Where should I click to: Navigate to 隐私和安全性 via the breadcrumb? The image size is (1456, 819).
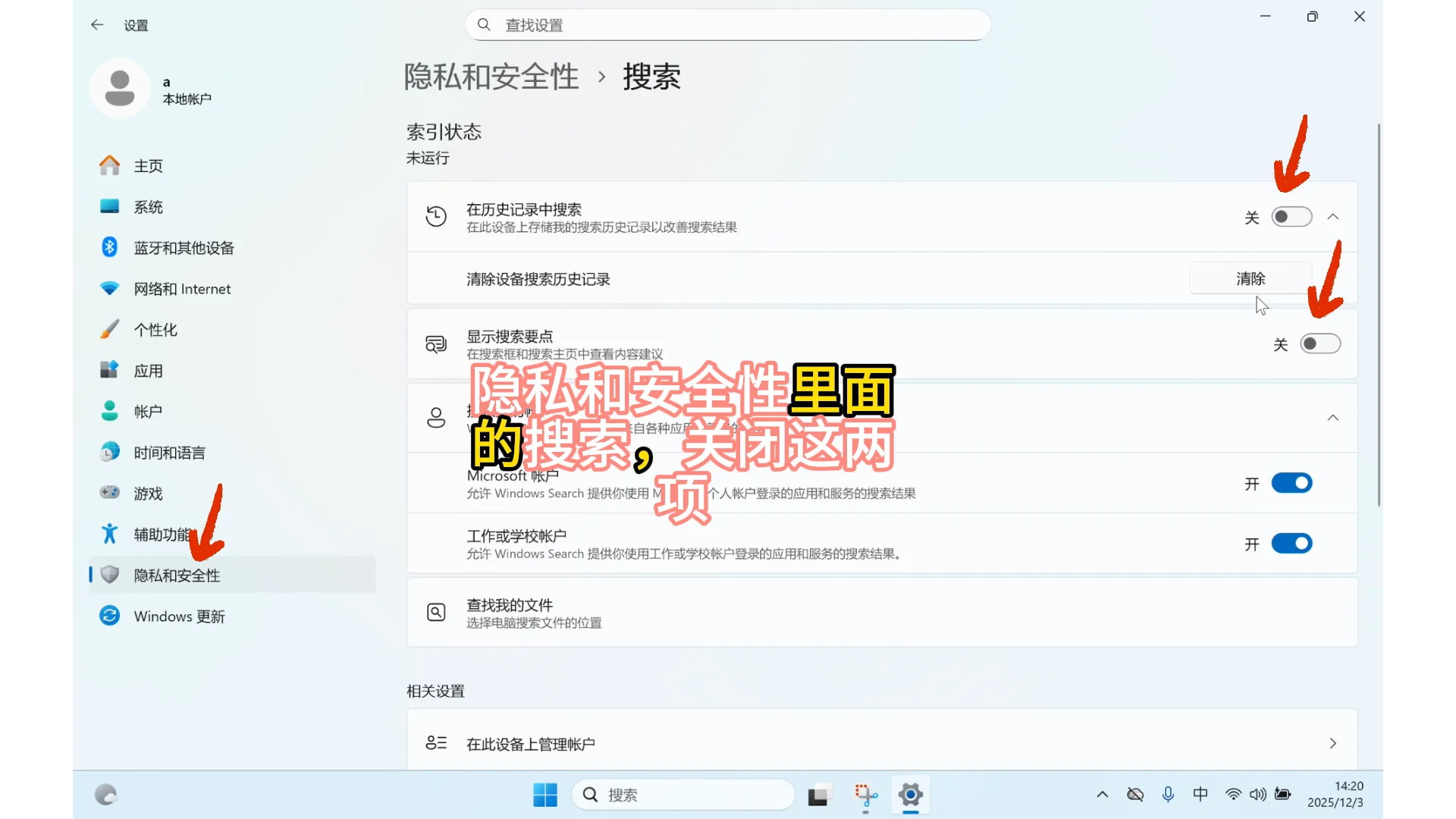[491, 77]
